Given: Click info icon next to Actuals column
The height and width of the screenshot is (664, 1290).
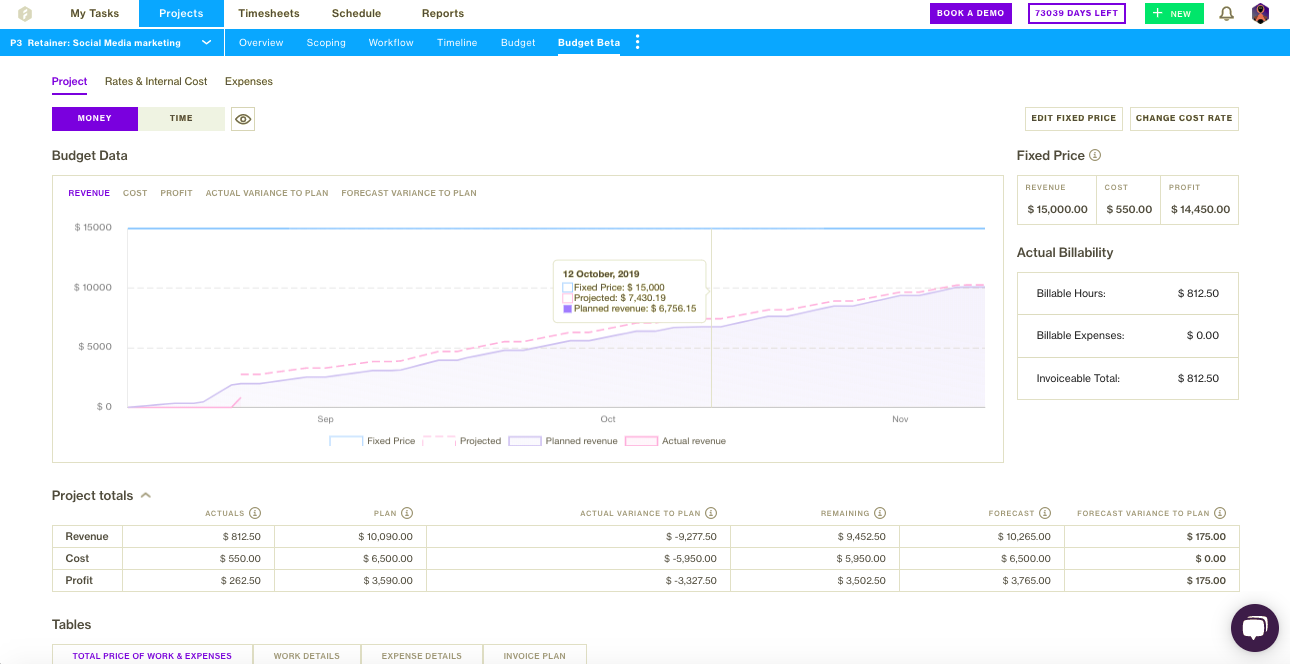Looking at the screenshot, I should click(x=255, y=513).
